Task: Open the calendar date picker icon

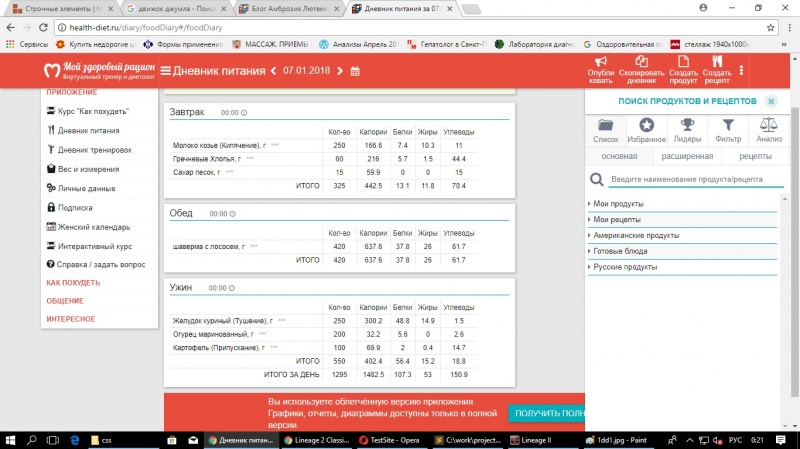Action: click(354, 71)
